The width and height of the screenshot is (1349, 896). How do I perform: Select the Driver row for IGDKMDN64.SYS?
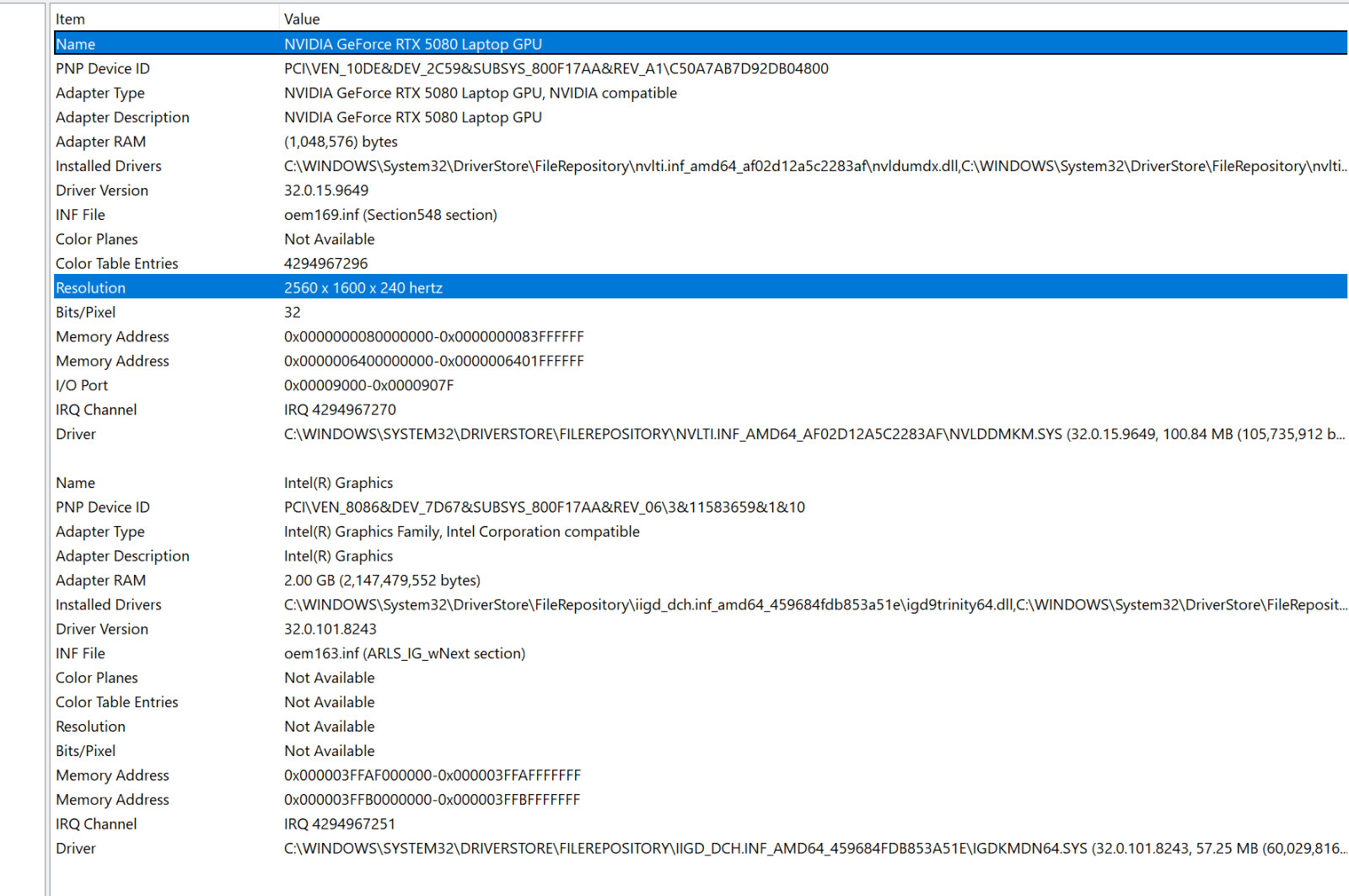[x=701, y=849]
